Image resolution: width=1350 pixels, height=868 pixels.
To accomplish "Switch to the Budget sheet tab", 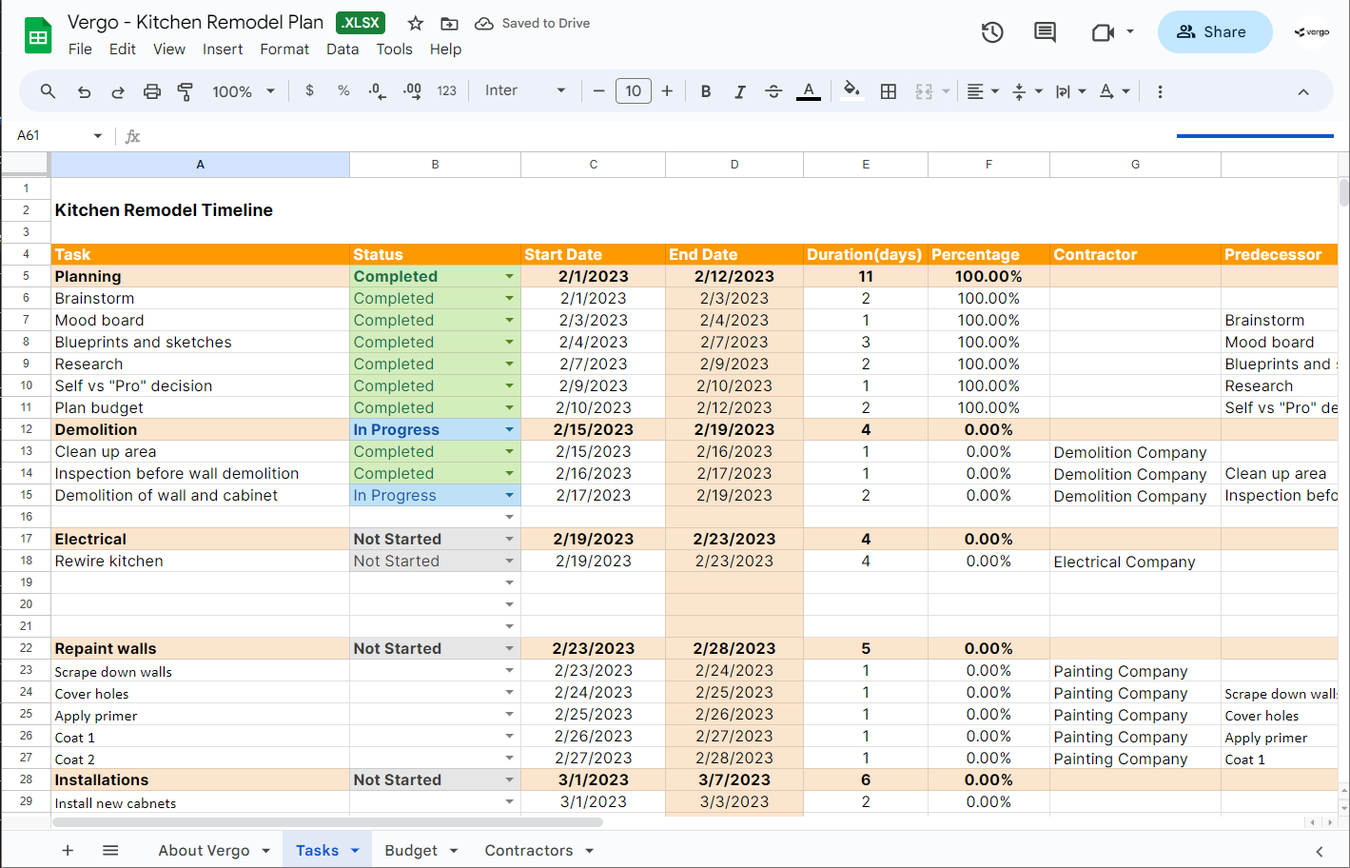I will pyautogui.click(x=411, y=850).
